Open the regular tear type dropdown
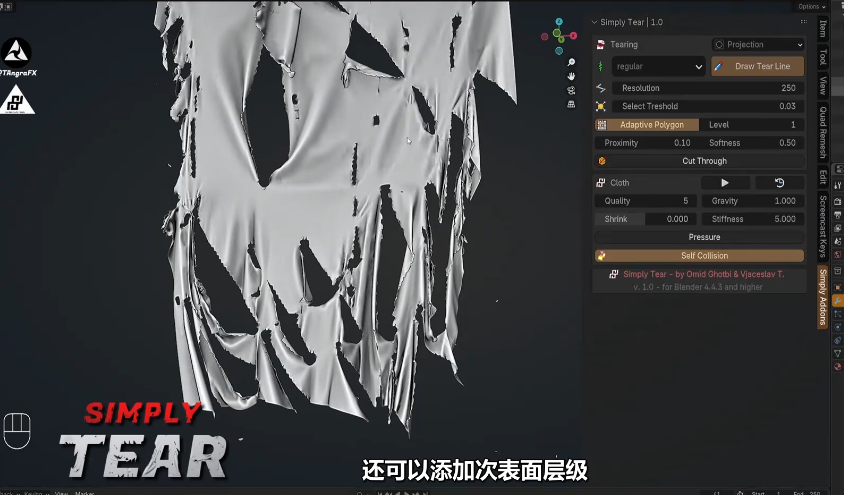Screen dimensions: 844x495 (x=658, y=66)
